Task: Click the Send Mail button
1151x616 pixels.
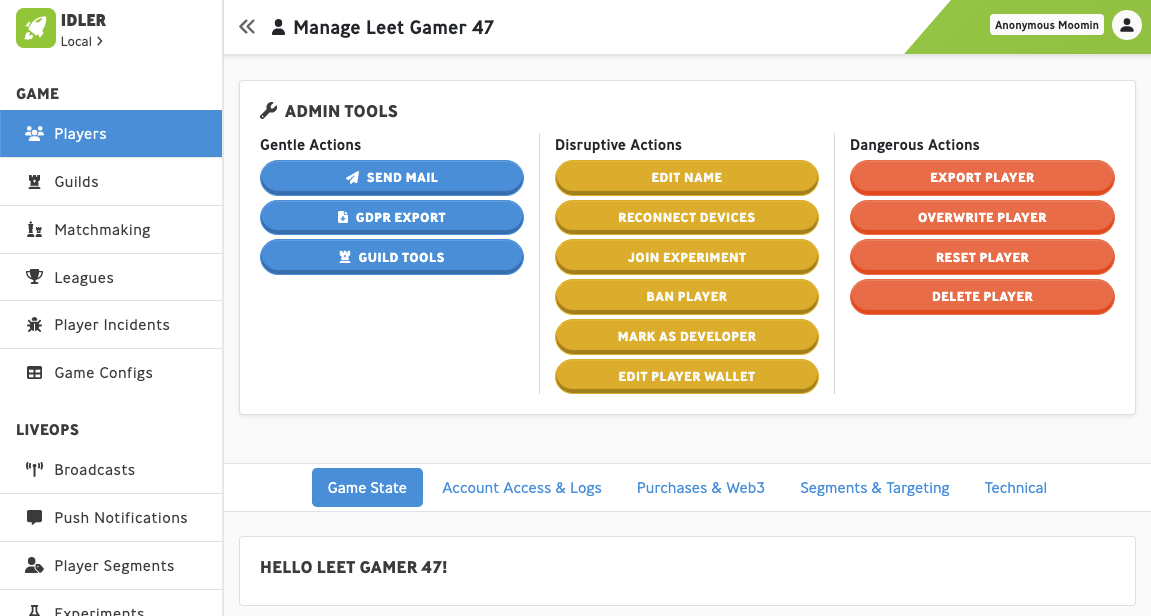Action: 392,178
